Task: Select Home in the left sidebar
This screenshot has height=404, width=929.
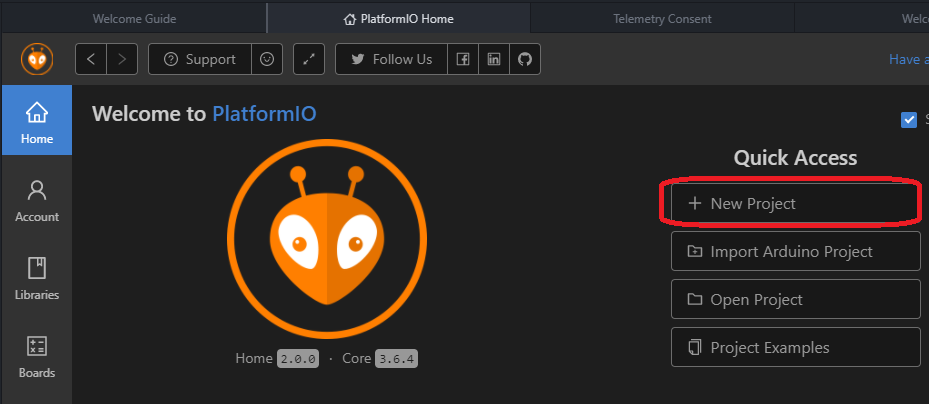Action: click(37, 121)
